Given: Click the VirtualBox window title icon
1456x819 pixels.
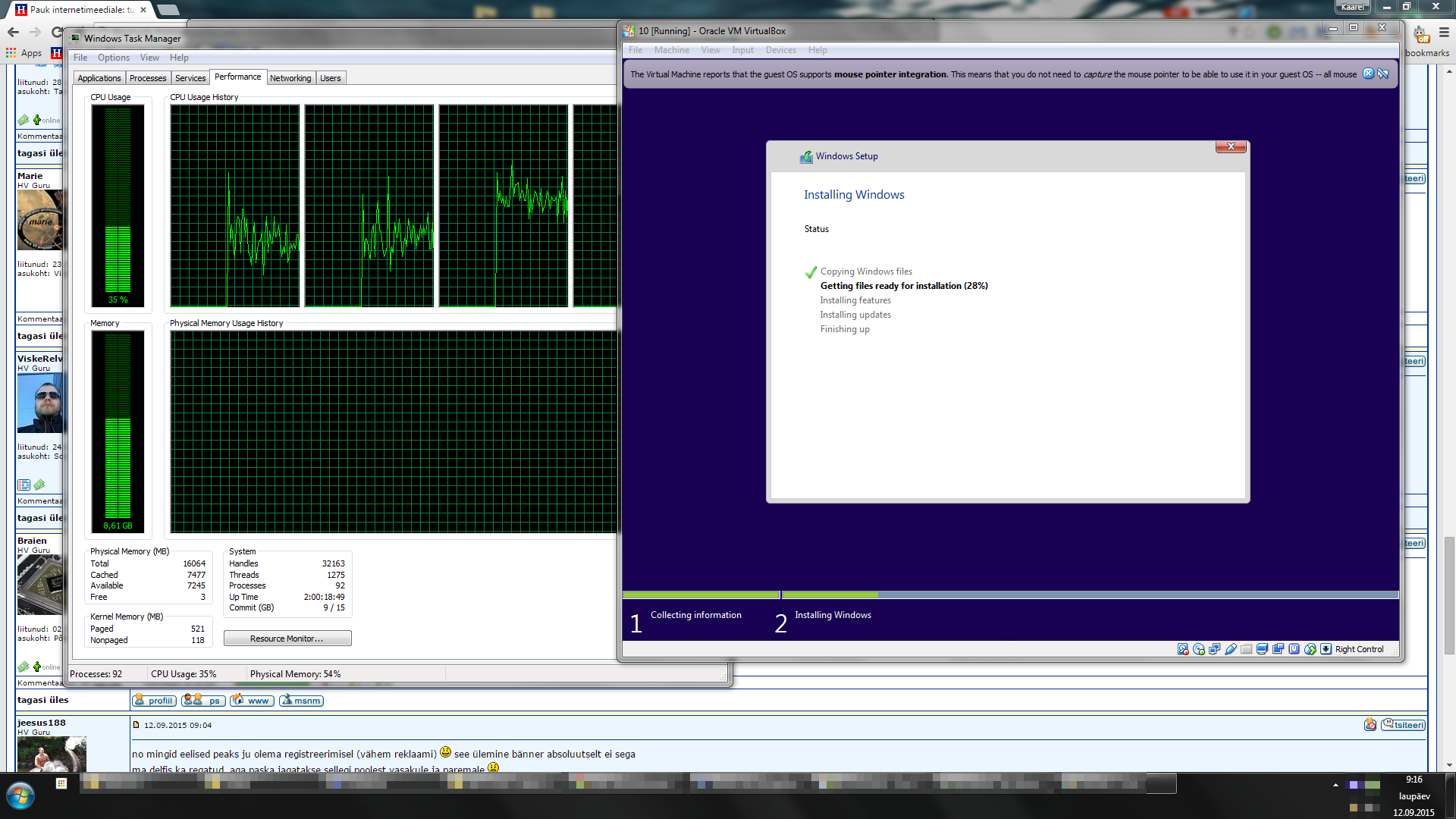Looking at the screenshot, I should 629,31.
